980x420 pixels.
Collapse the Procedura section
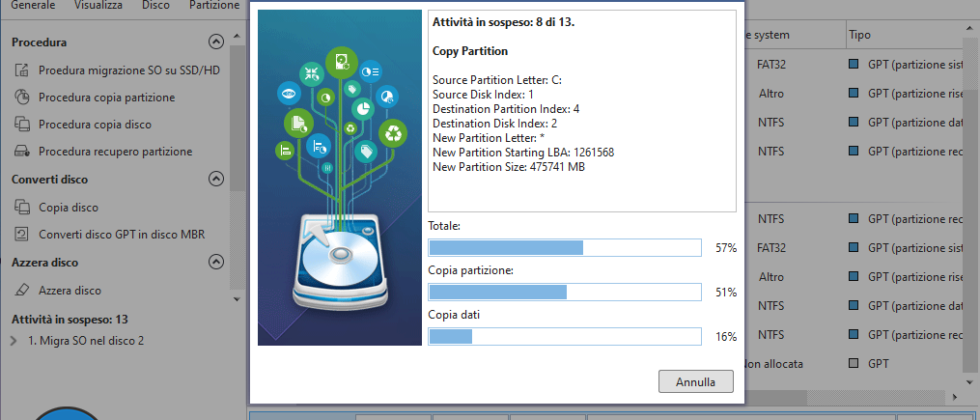click(216, 42)
